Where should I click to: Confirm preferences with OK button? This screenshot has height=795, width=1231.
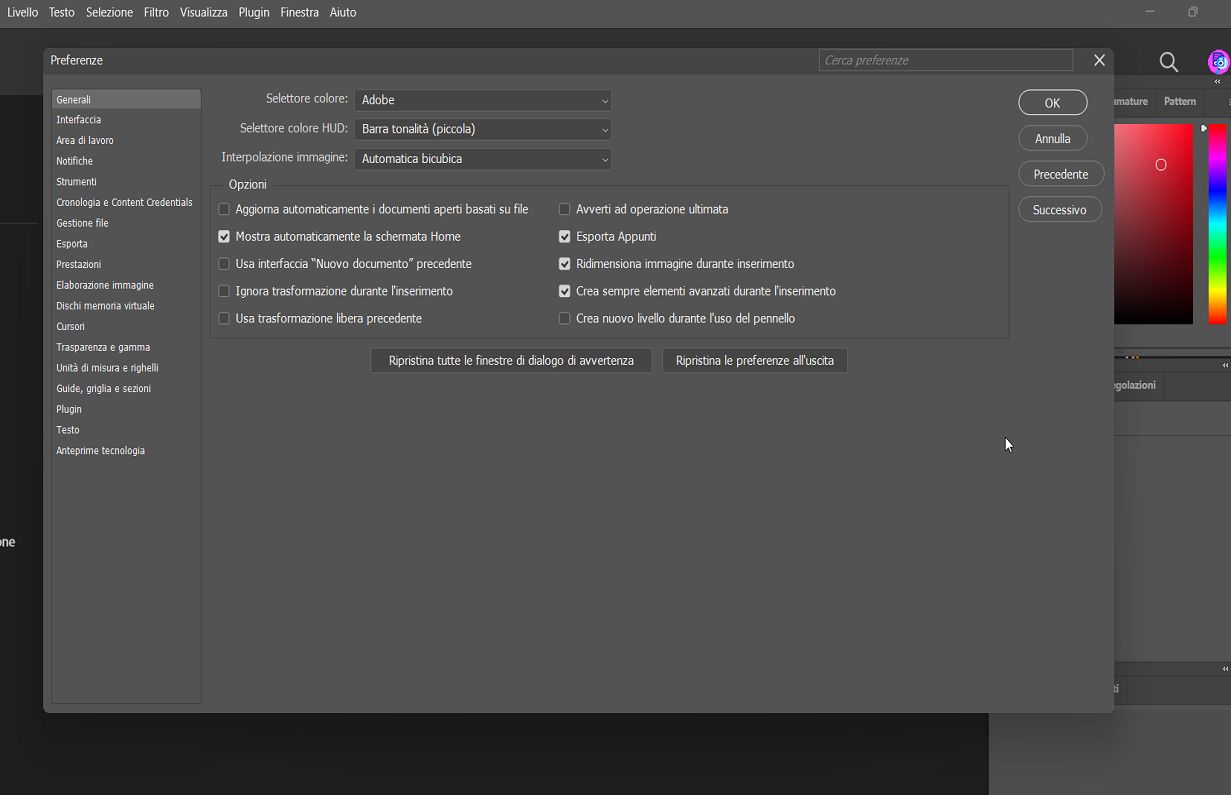tap(1053, 103)
